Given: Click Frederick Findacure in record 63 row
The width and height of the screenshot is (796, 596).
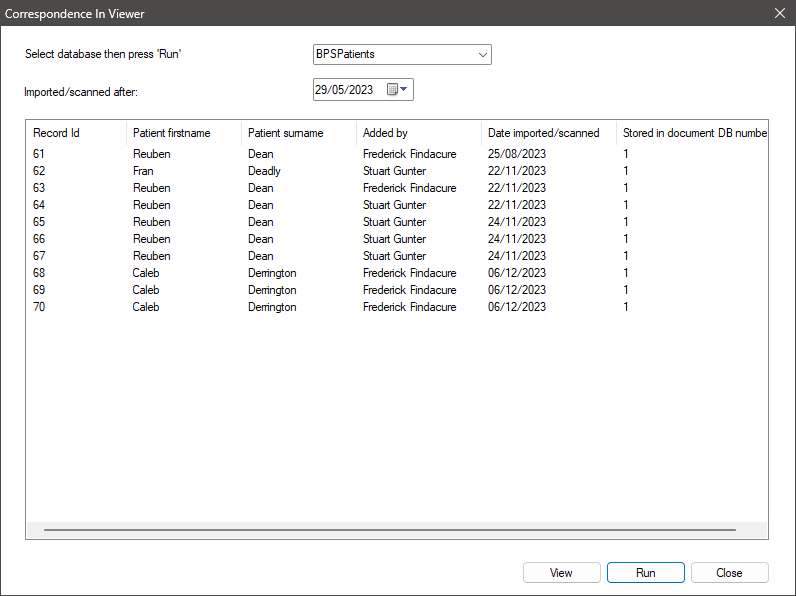Looking at the screenshot, I should (410, 188).
